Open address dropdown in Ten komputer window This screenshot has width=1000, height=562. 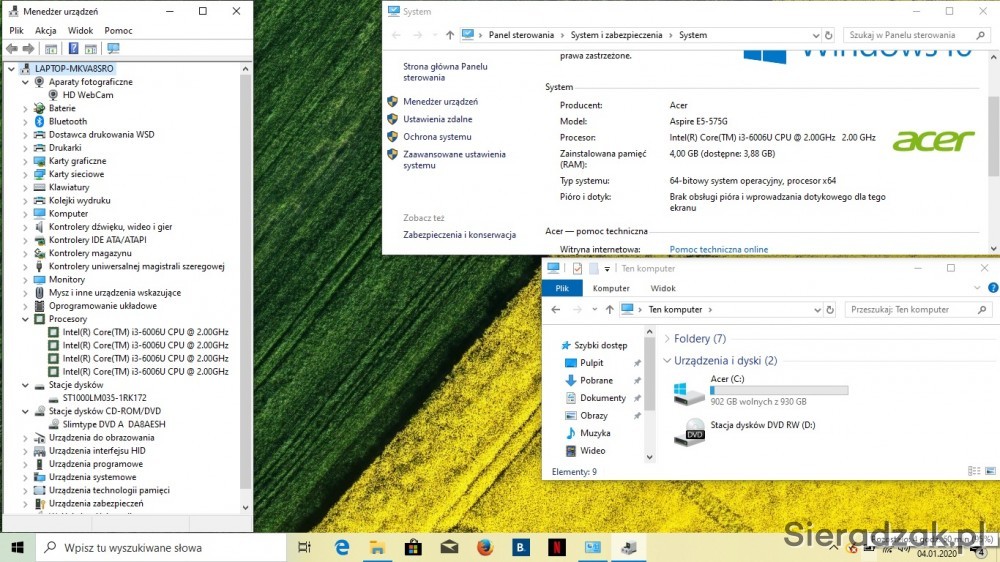[816, 309]
